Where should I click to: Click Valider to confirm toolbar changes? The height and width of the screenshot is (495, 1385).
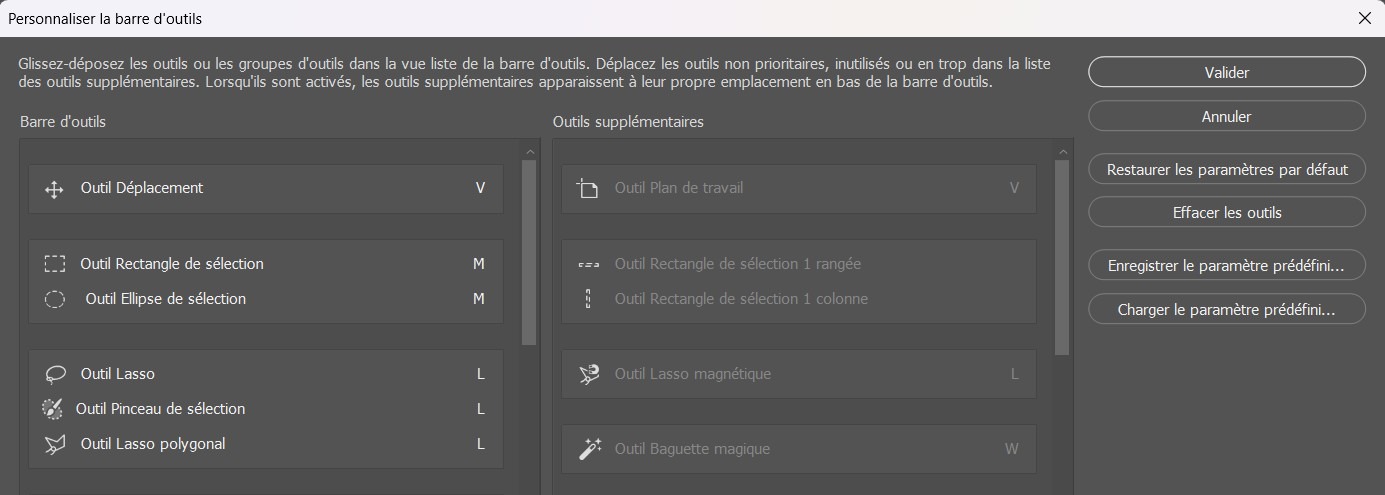pyautogui.click(x=1226, y=72)
